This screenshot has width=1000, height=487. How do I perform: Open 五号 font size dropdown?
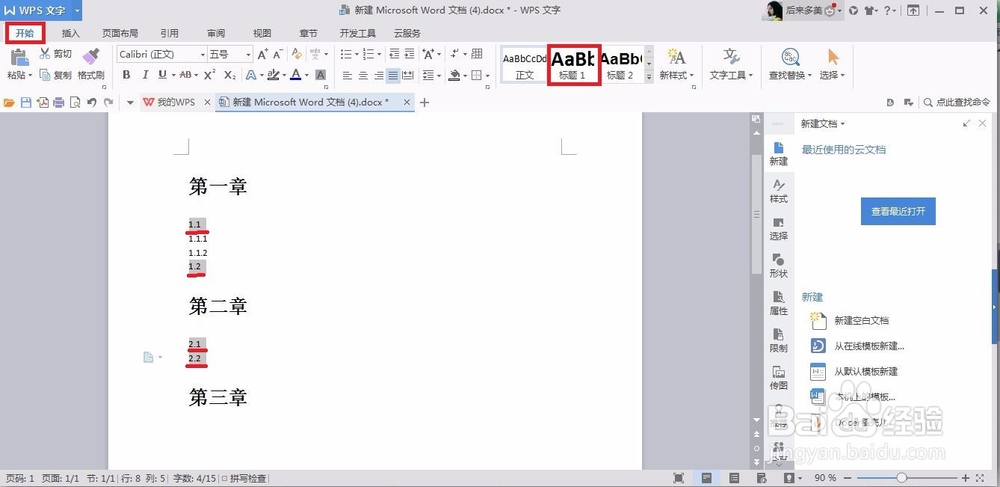(249, 55)
